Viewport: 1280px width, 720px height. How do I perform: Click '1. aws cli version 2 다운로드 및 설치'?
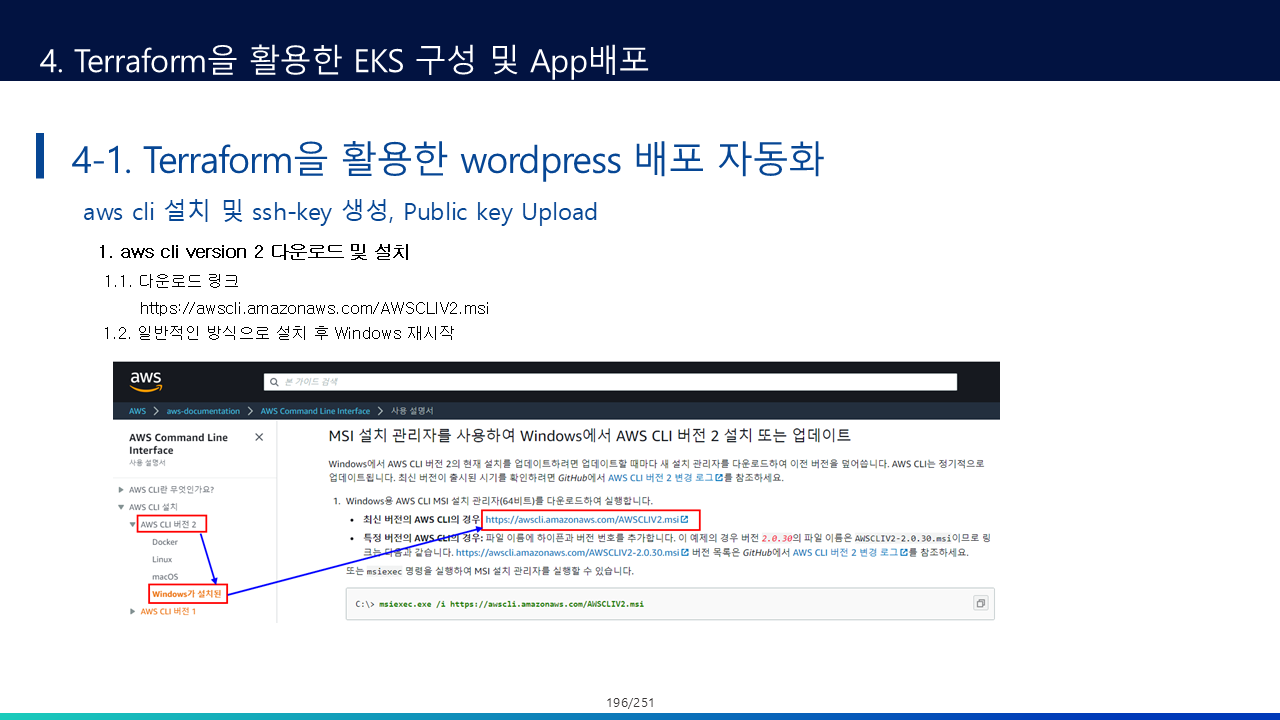click(x=254, y=252)
